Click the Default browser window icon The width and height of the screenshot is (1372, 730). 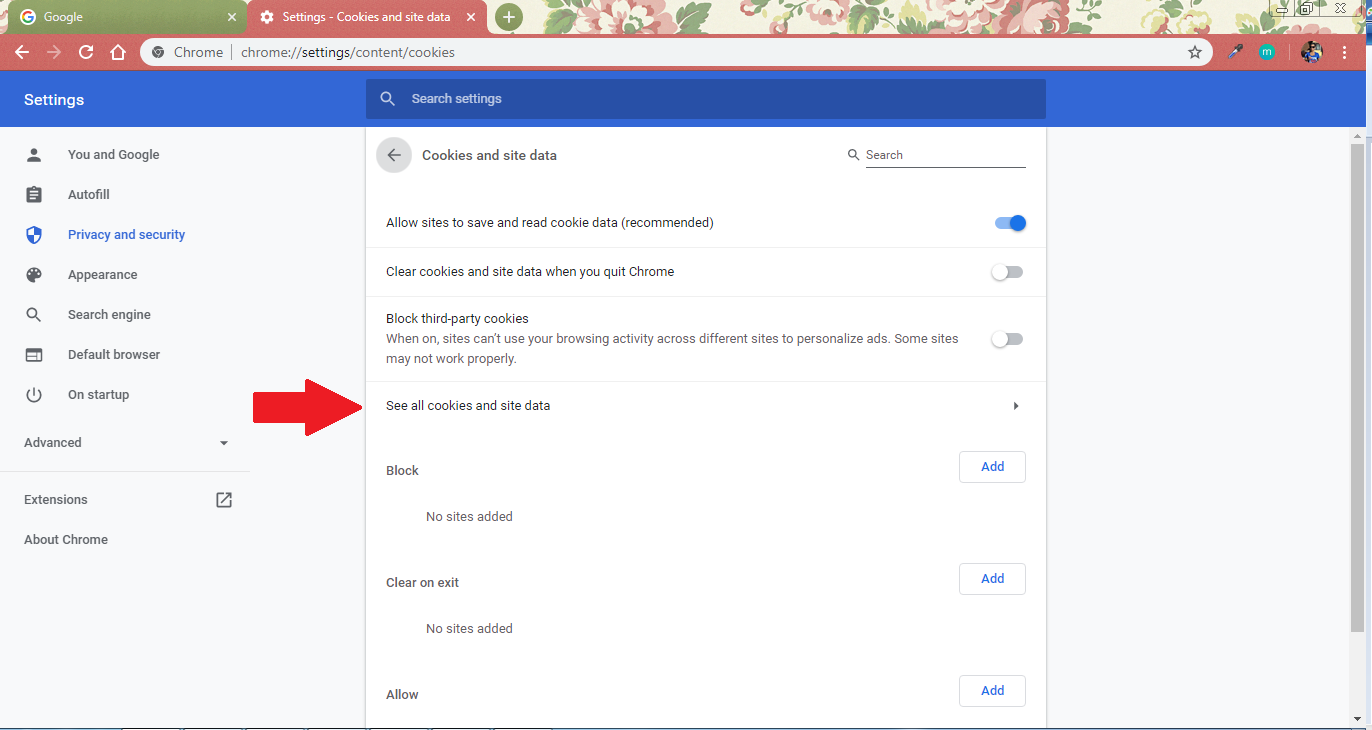point(34,355)
